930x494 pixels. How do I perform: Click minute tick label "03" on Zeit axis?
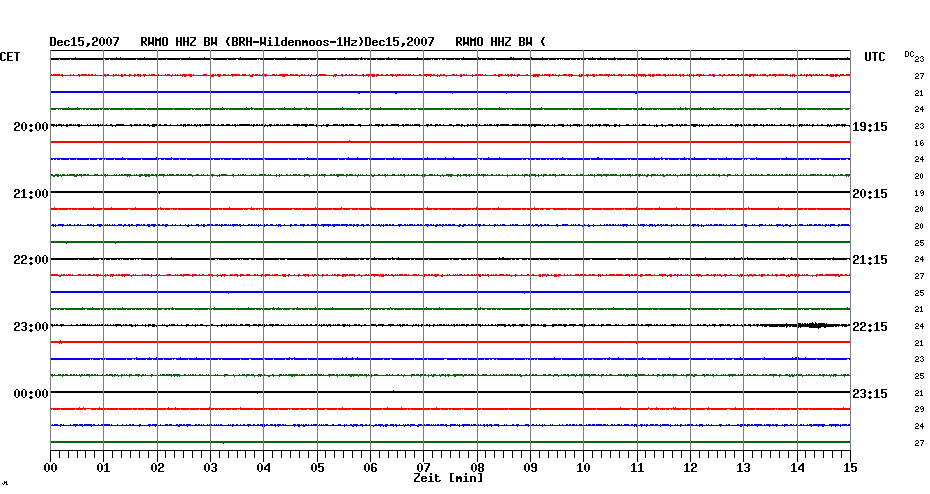(x=211, y=468)
